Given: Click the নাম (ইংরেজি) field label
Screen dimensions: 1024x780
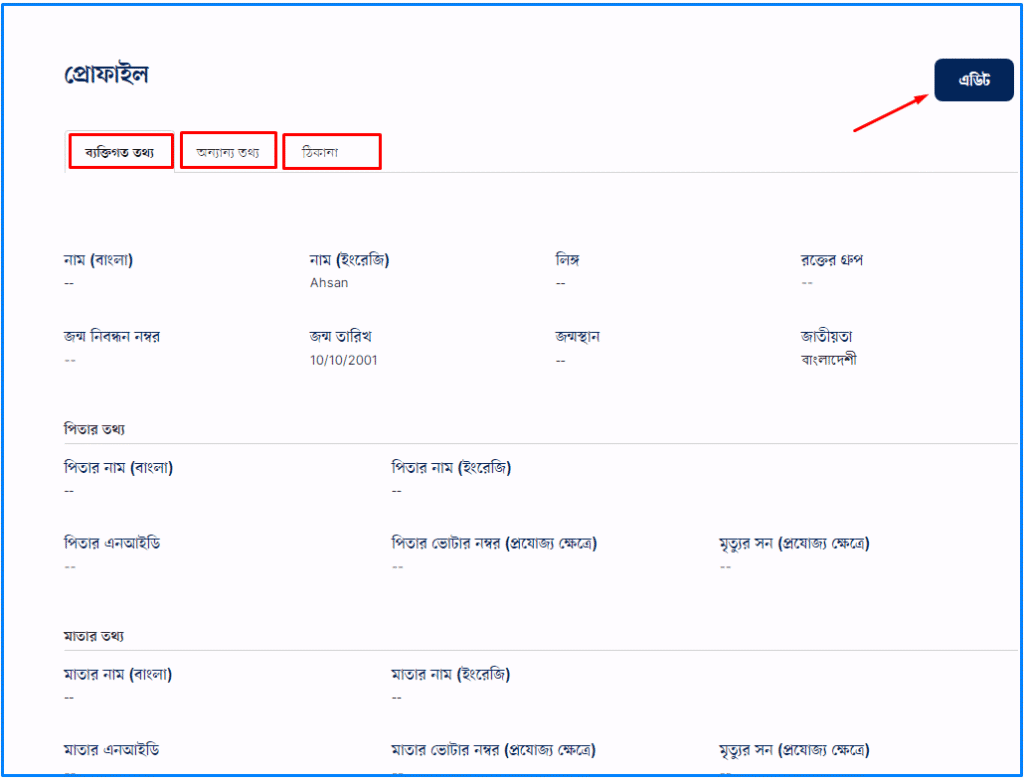Looking at the screenshot, I should 349,260.
